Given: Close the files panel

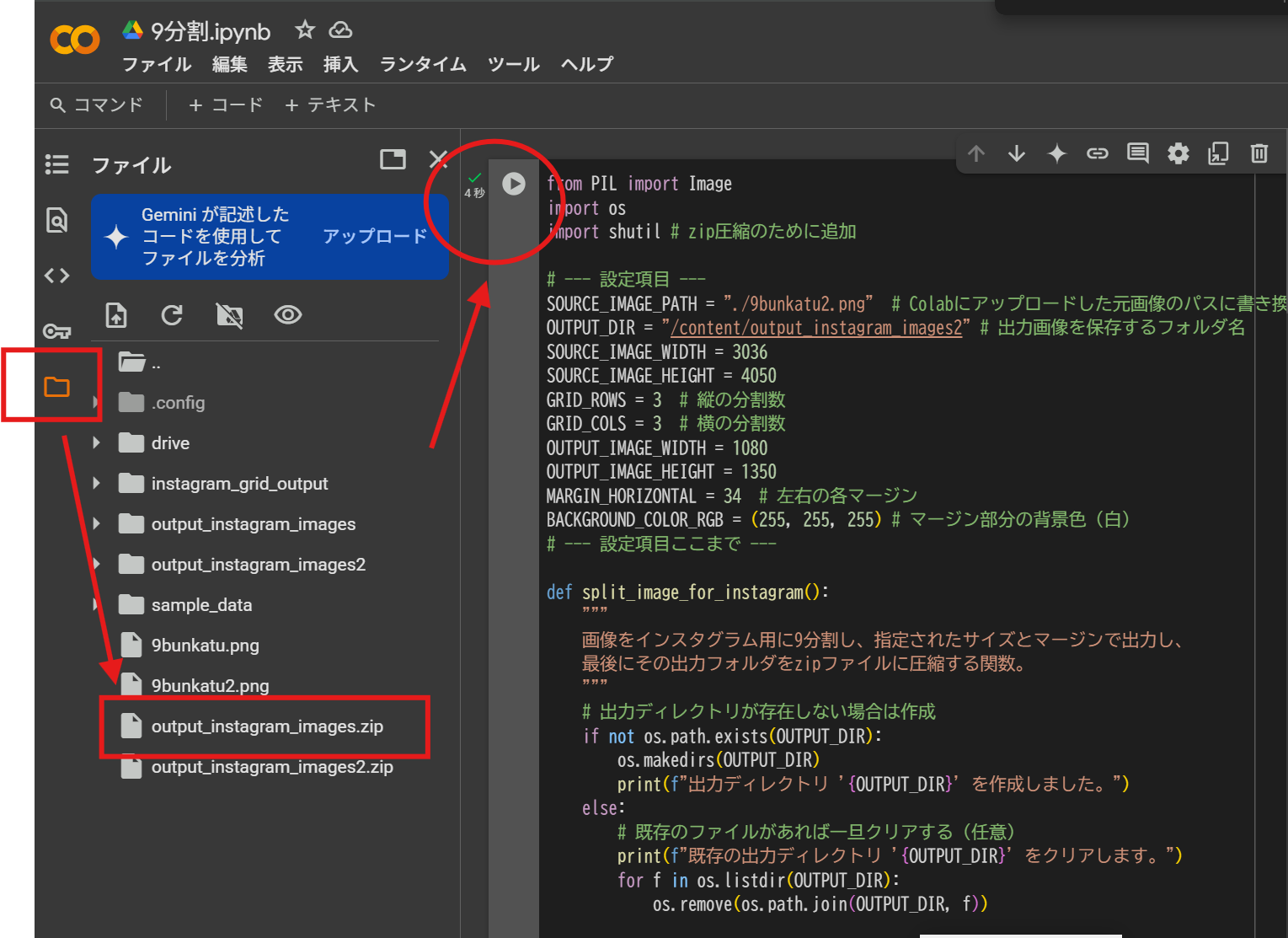Looking at the screenshot, I should point(438,159).
